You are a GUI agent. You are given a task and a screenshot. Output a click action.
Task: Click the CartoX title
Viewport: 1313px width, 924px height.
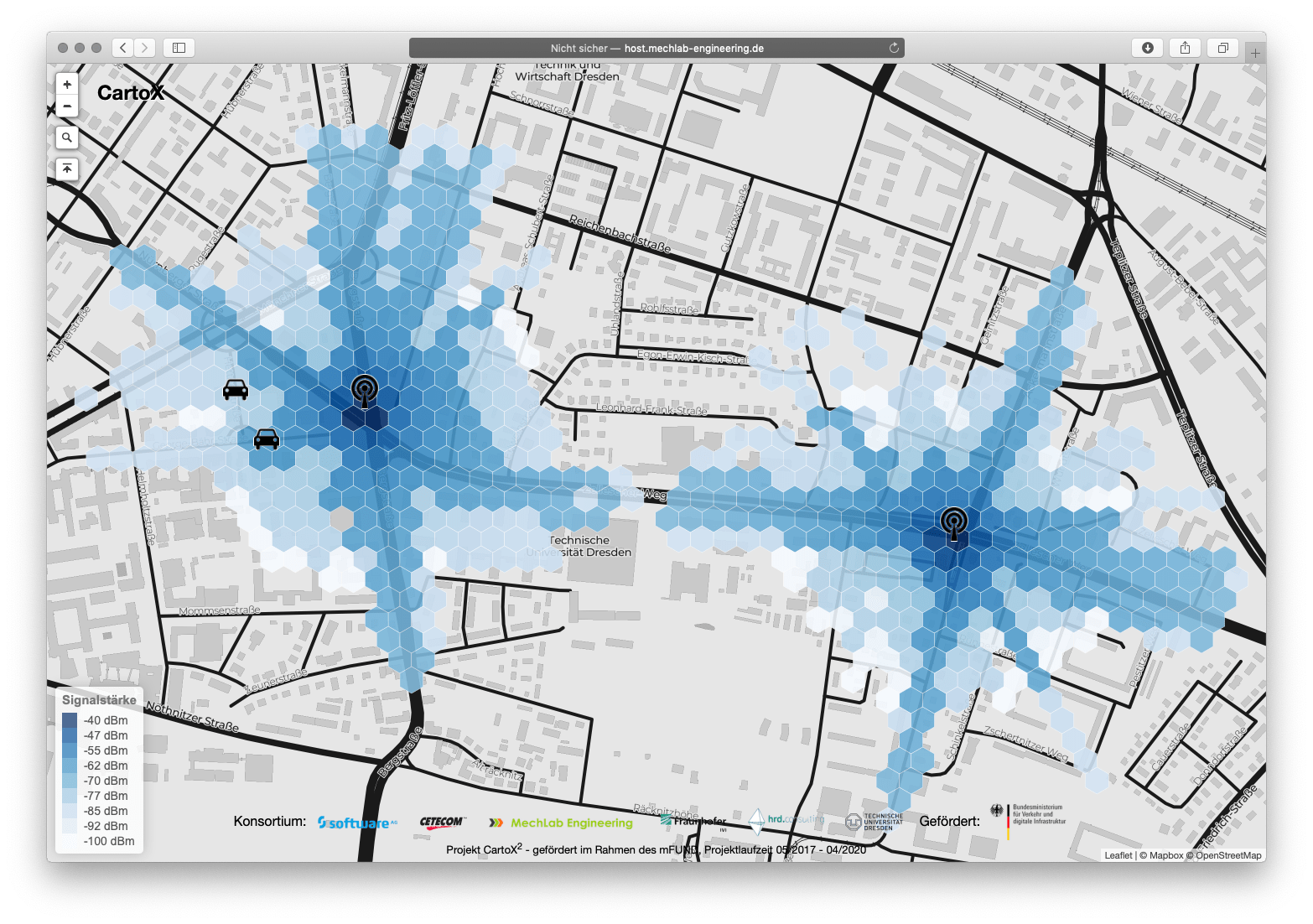[131, 93]
